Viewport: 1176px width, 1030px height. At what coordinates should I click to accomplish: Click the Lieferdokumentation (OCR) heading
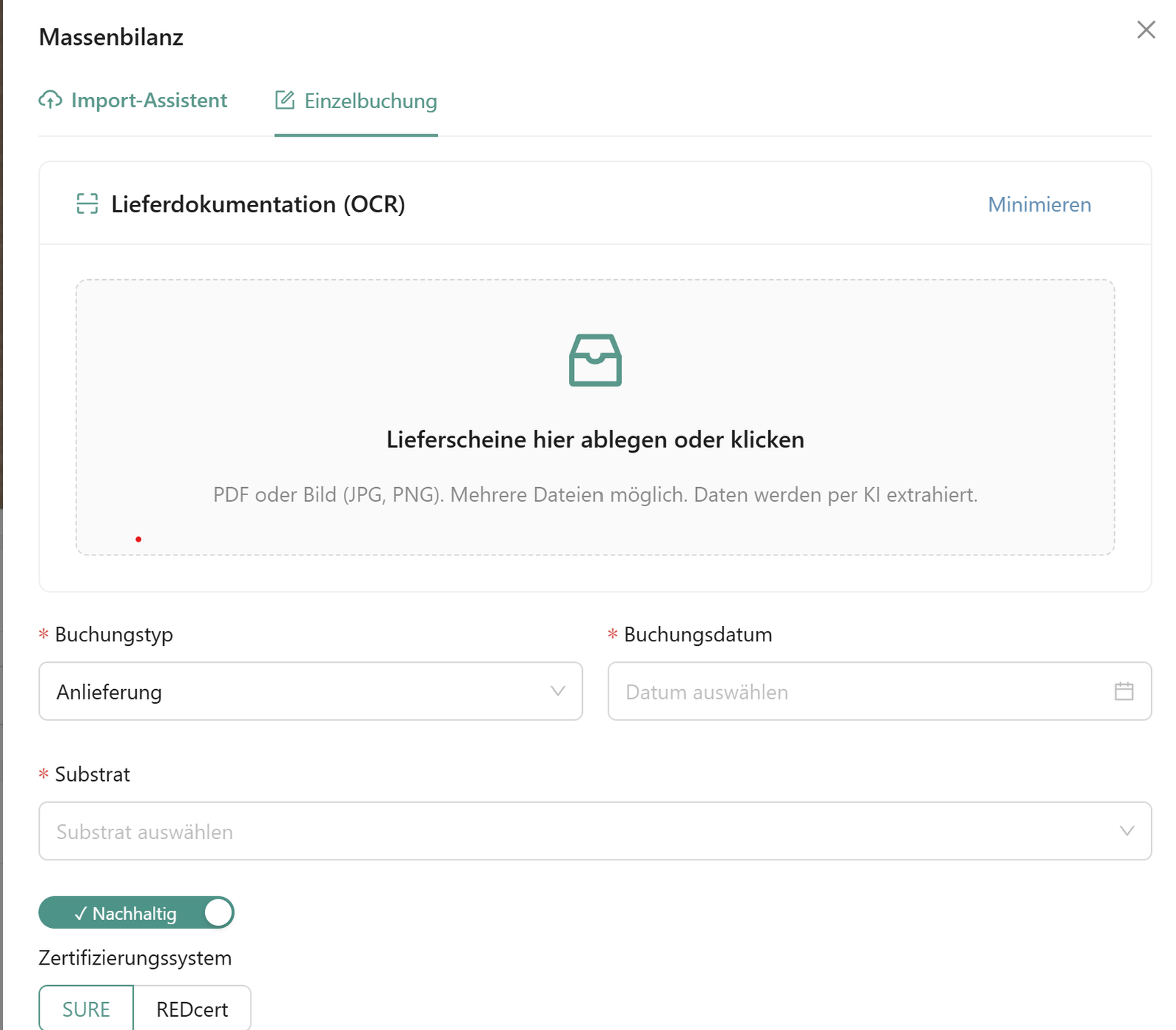pos(258,204)
